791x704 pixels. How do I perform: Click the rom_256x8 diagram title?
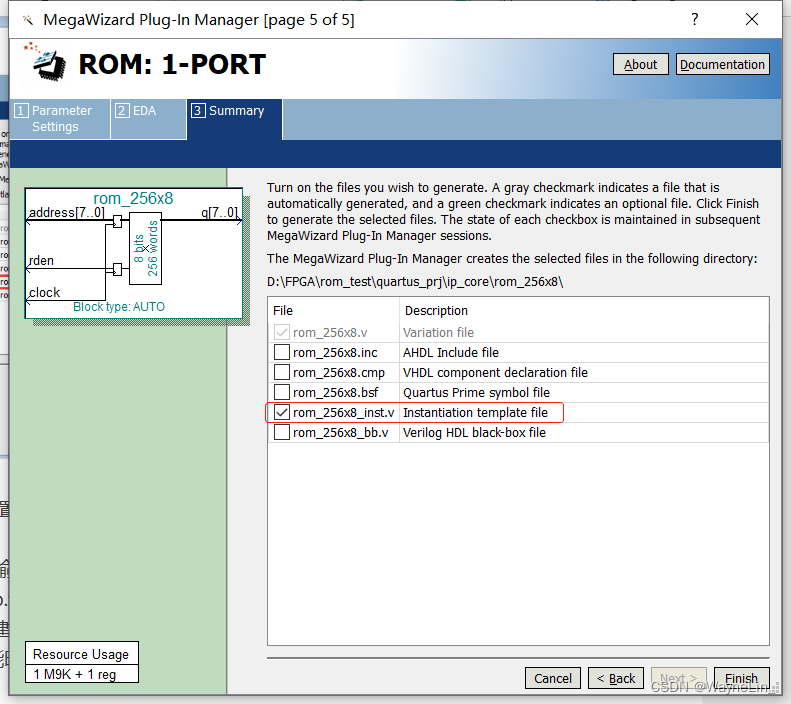(133, 198)
